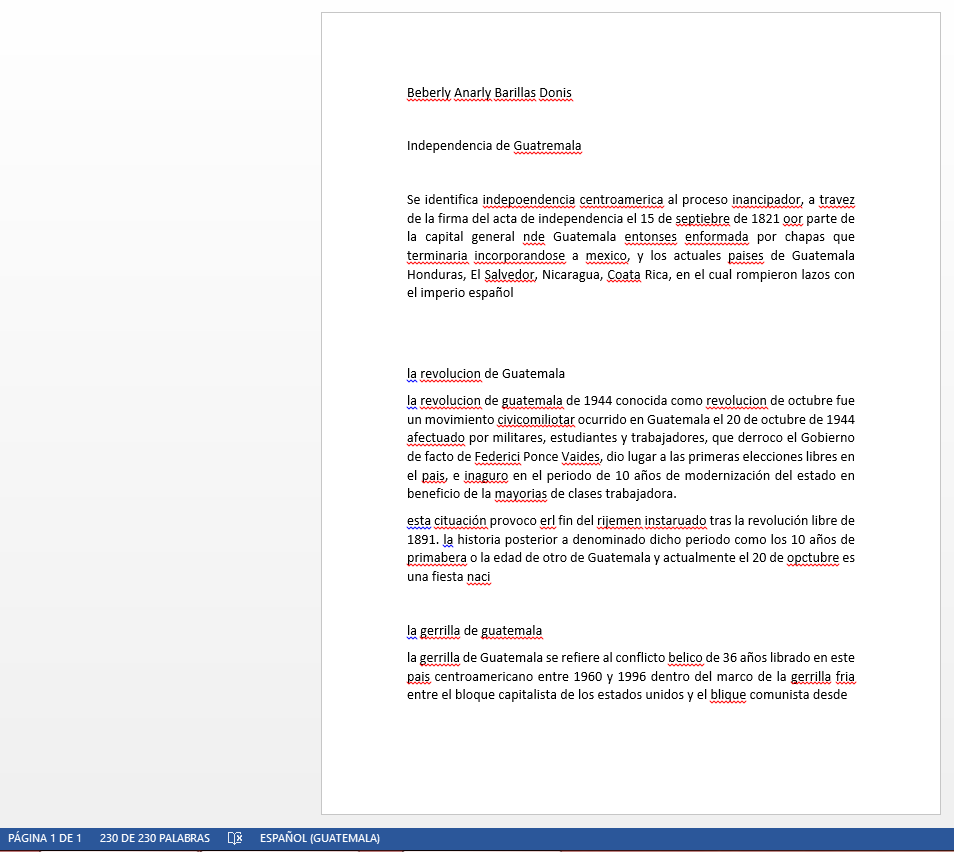Click the truncated word 'naci'
The width and height of the screenshot is (954, 852).
(x=479, y=576)
